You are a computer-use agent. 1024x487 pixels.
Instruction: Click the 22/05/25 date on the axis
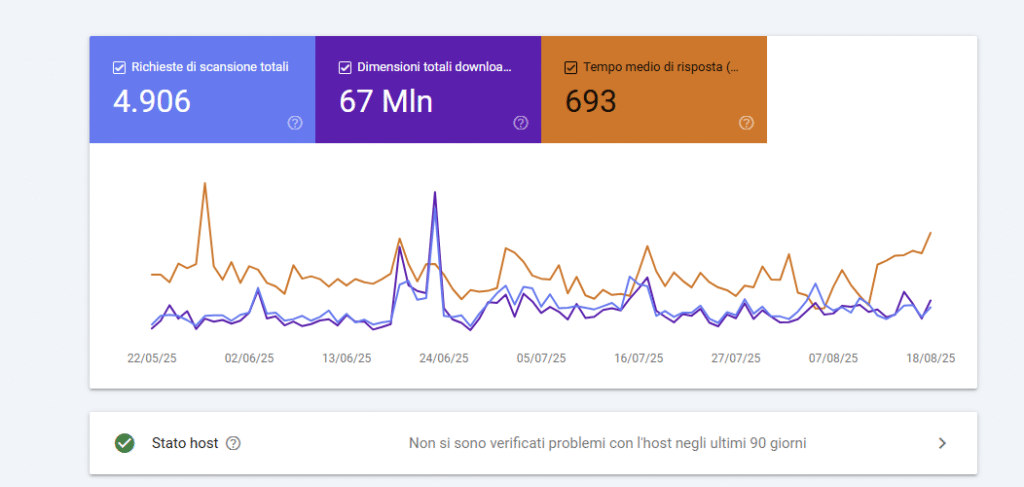point(152,357)
